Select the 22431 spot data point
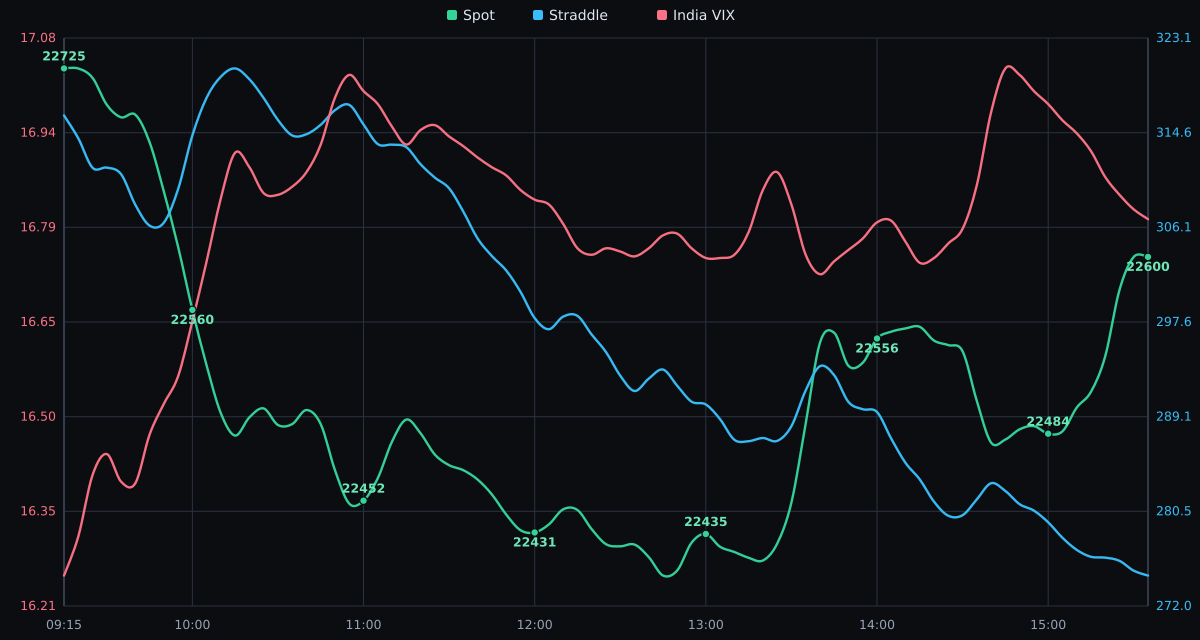 [x=535, y=532]
